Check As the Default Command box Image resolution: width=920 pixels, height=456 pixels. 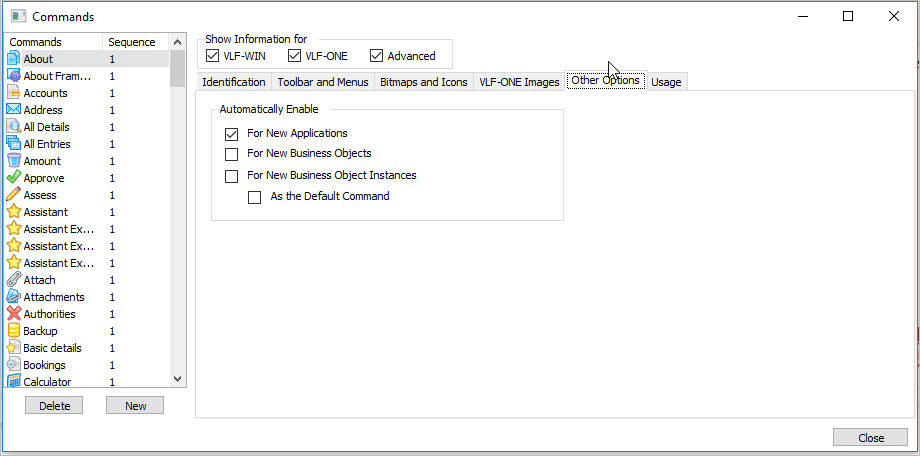coord(255,197)
